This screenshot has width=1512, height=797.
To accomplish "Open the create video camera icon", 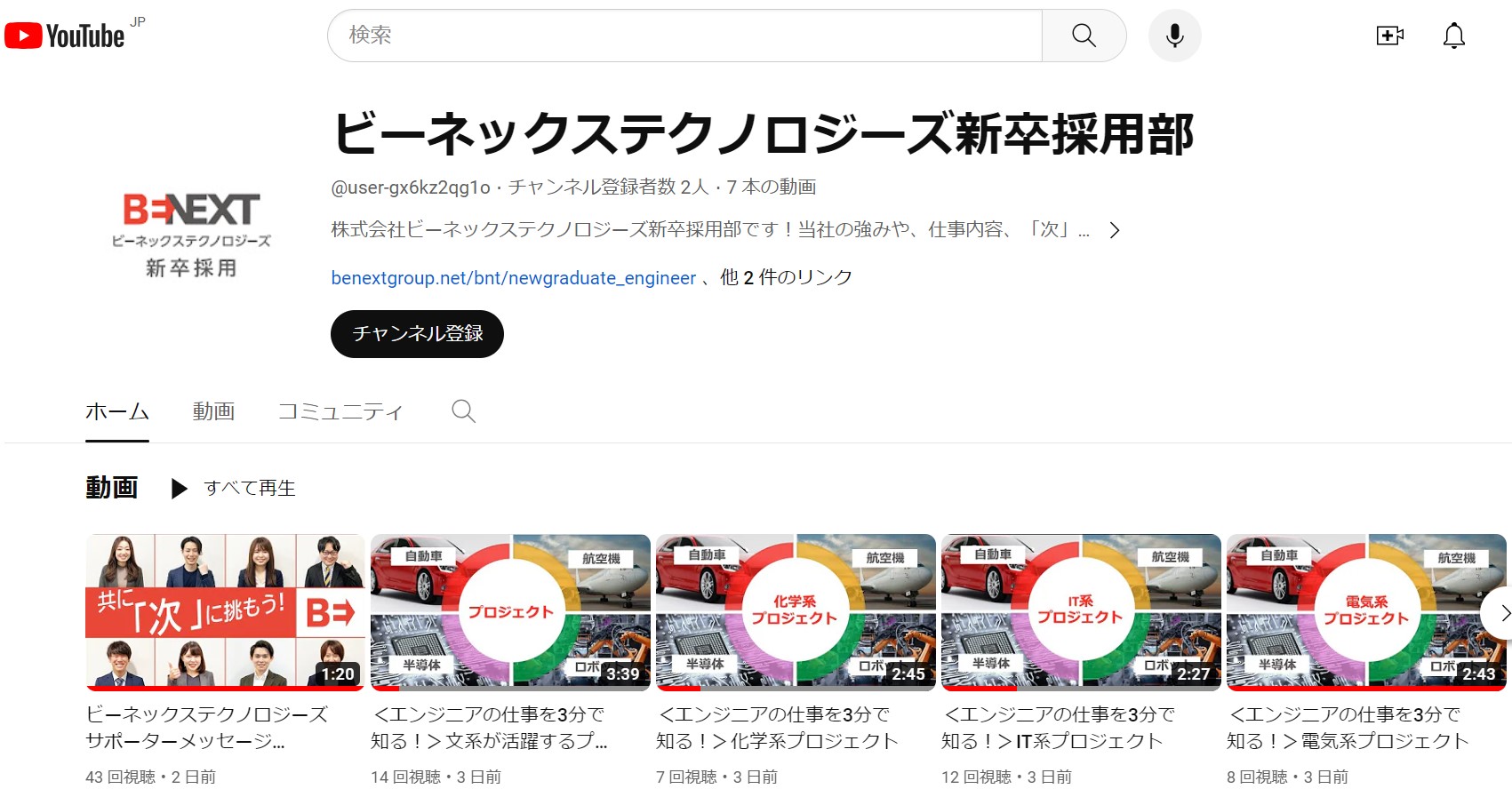I will [x=1389, y=36].
